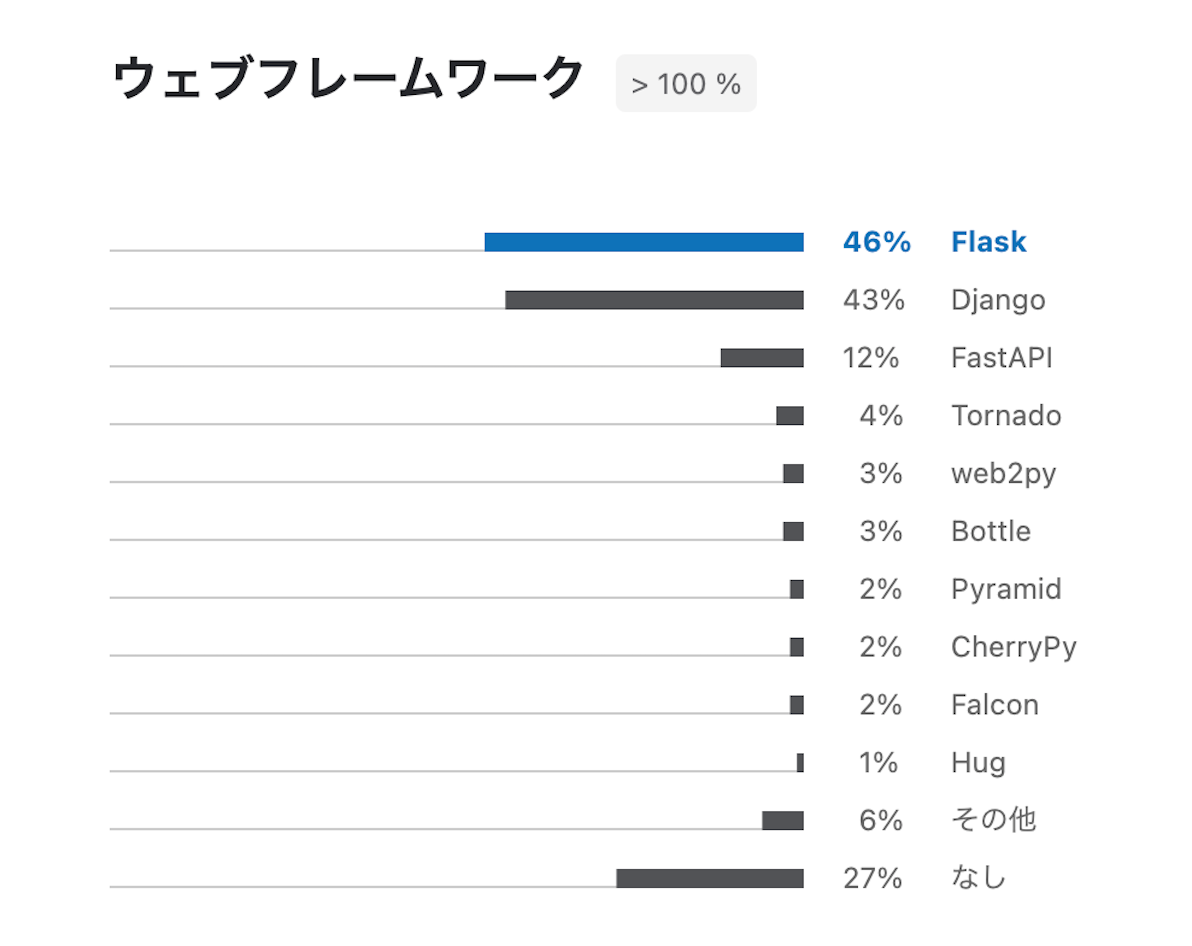
Task: Click the web2py label
Action: coord(1003,474)
